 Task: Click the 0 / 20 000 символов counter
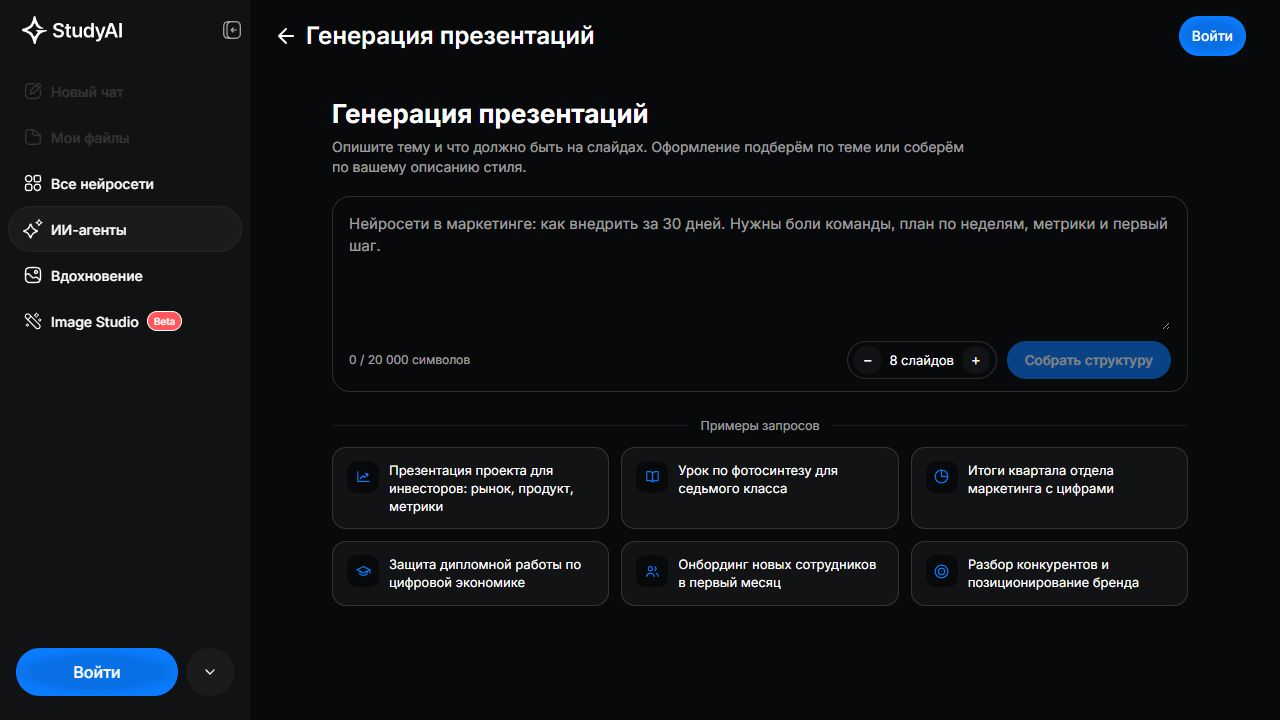point(409,359)
